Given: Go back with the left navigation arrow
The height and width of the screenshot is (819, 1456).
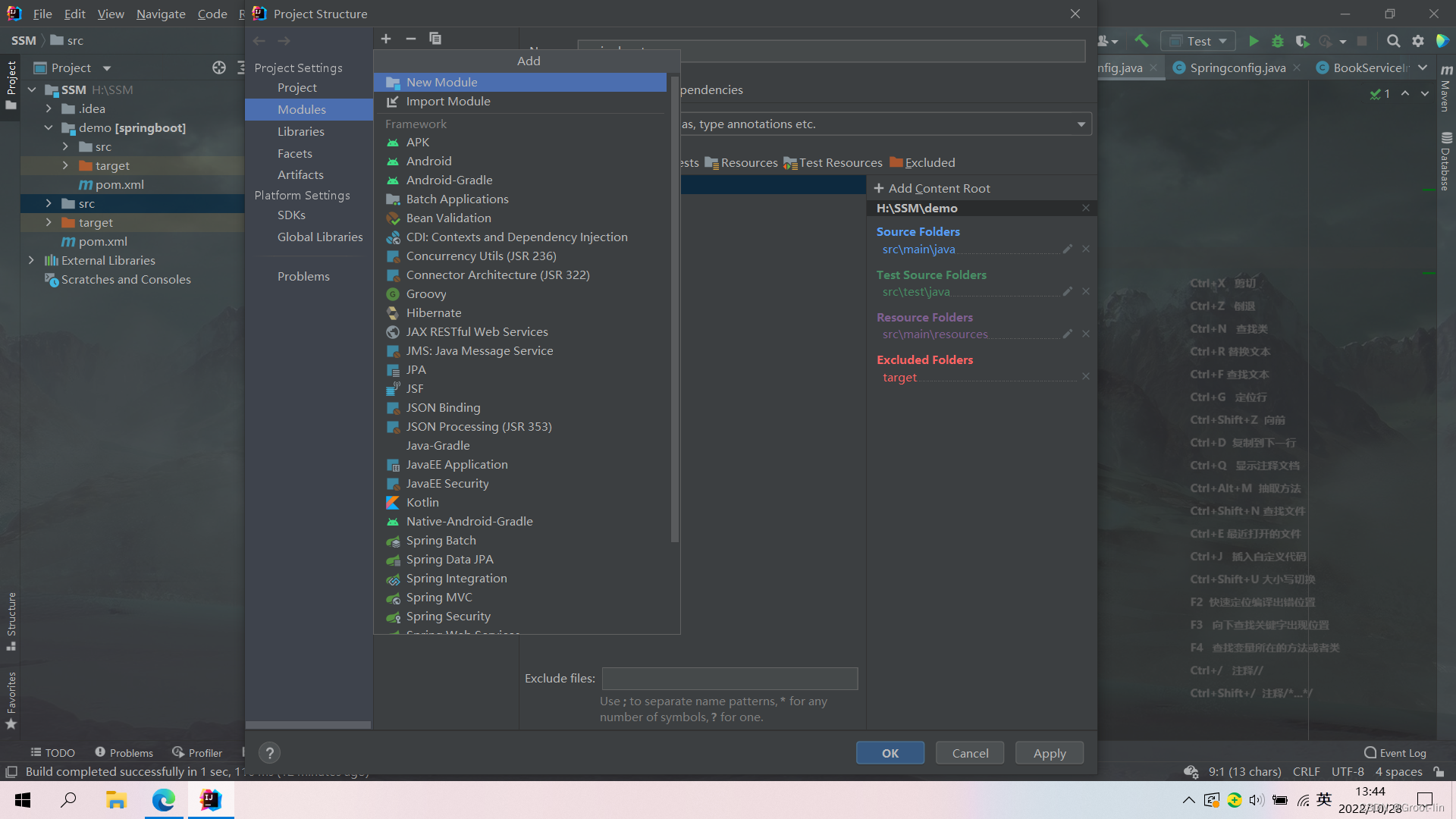Looking at the screenshot, I should tap(259, 41).
